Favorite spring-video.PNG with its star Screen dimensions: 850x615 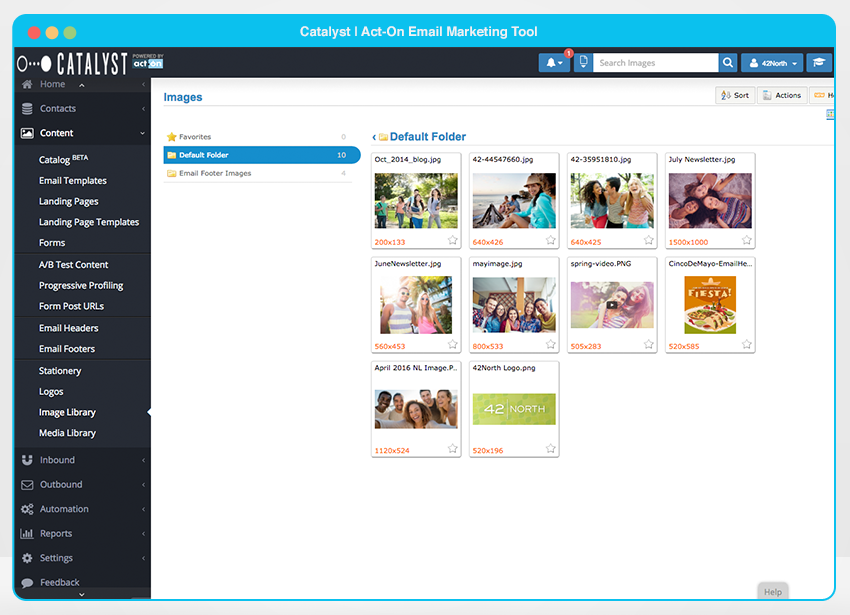pyautogui.click(x=649, y=344)
